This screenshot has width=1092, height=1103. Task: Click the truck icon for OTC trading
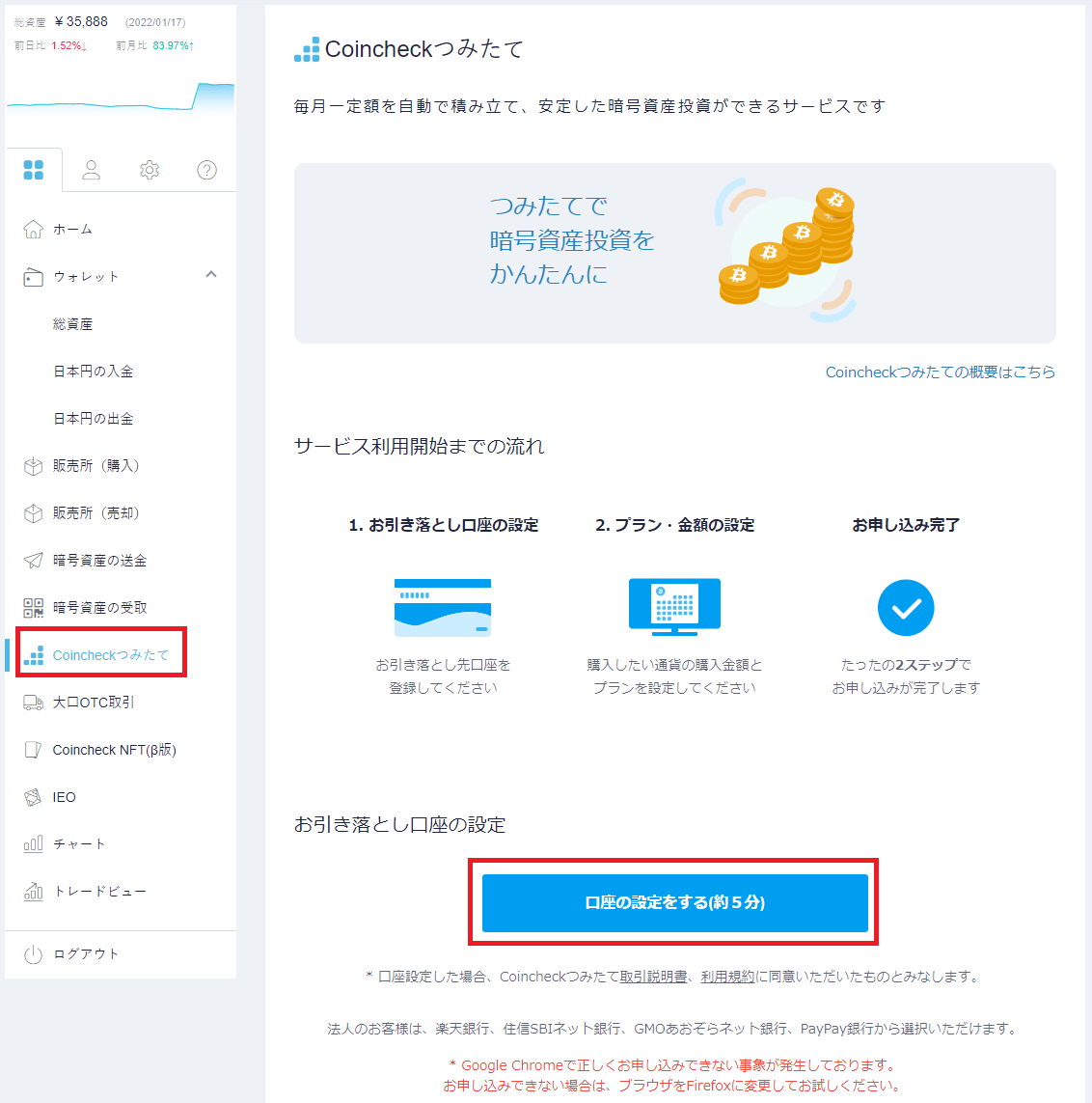[33, 702]
